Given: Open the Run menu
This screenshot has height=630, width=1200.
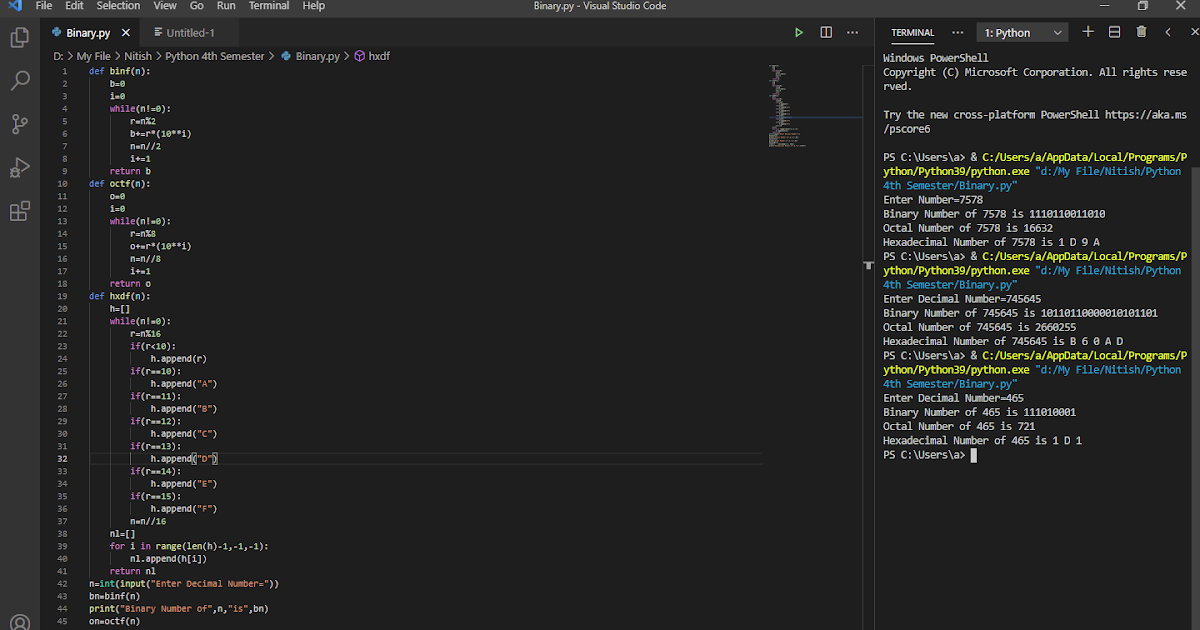Looking at the screenshot, I should 226,6.
